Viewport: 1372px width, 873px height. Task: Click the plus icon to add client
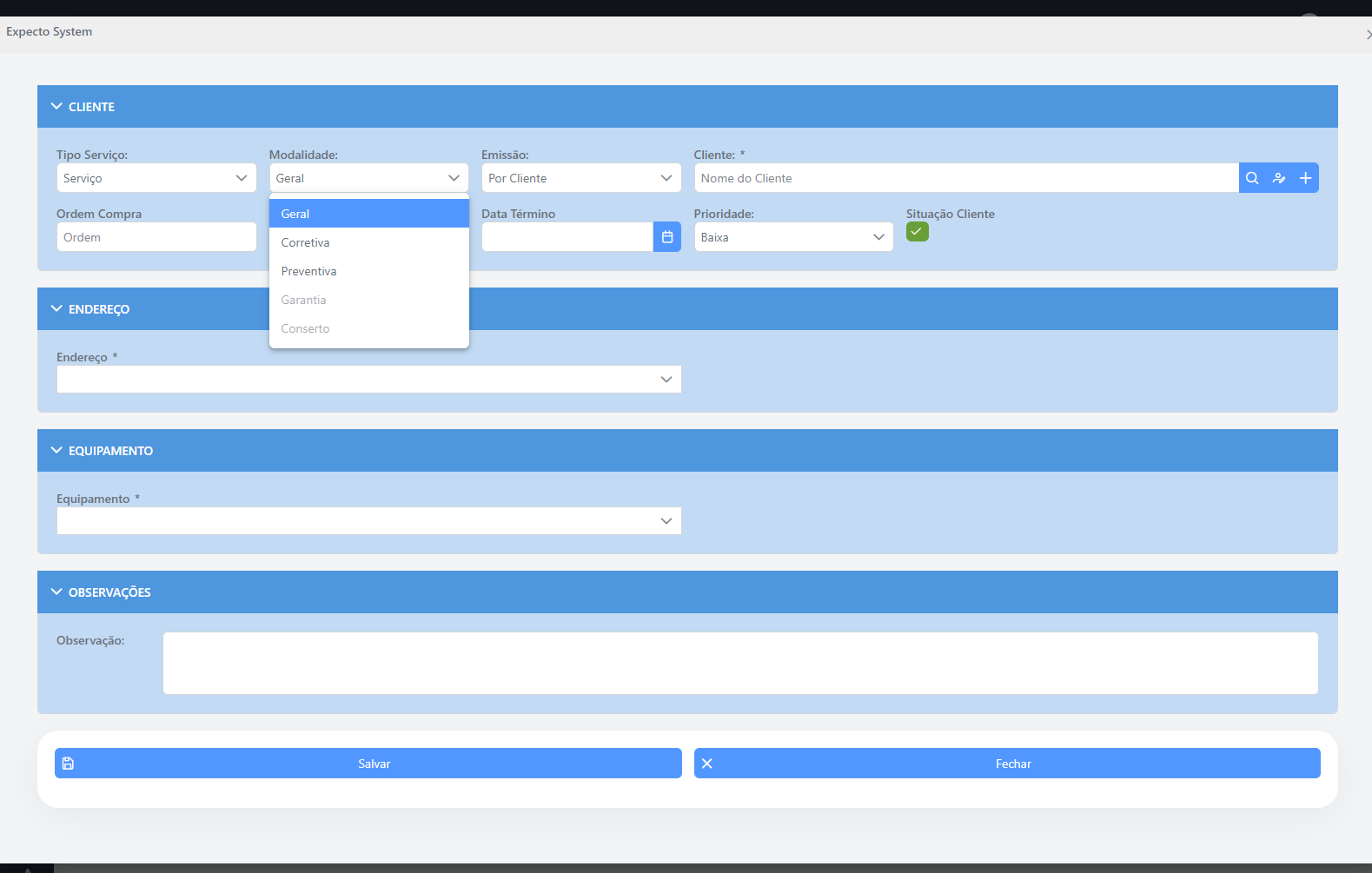[1305, 178]
